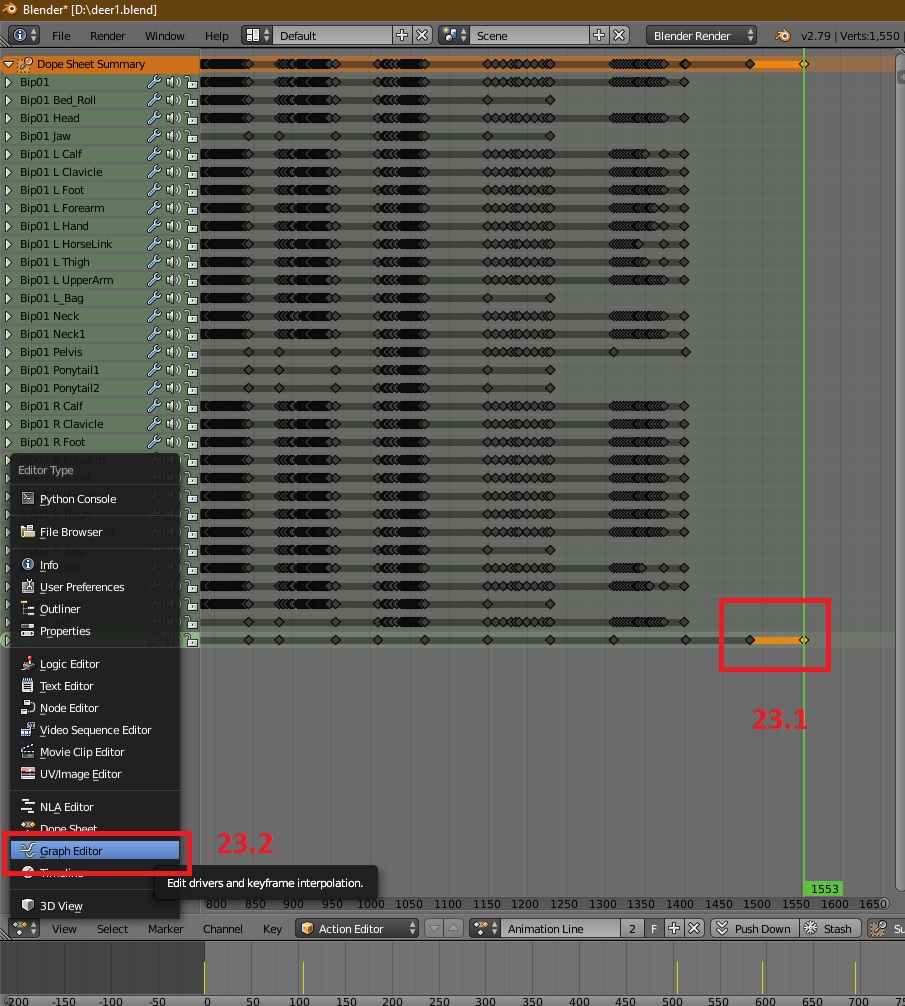Viewport: 905px width, 1006px height.
Task: Open the dope sheet Select menu
Action: [112, 929]
